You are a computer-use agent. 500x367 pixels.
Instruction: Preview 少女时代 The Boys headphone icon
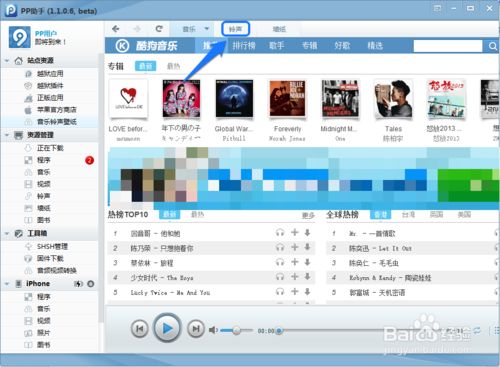280,277
